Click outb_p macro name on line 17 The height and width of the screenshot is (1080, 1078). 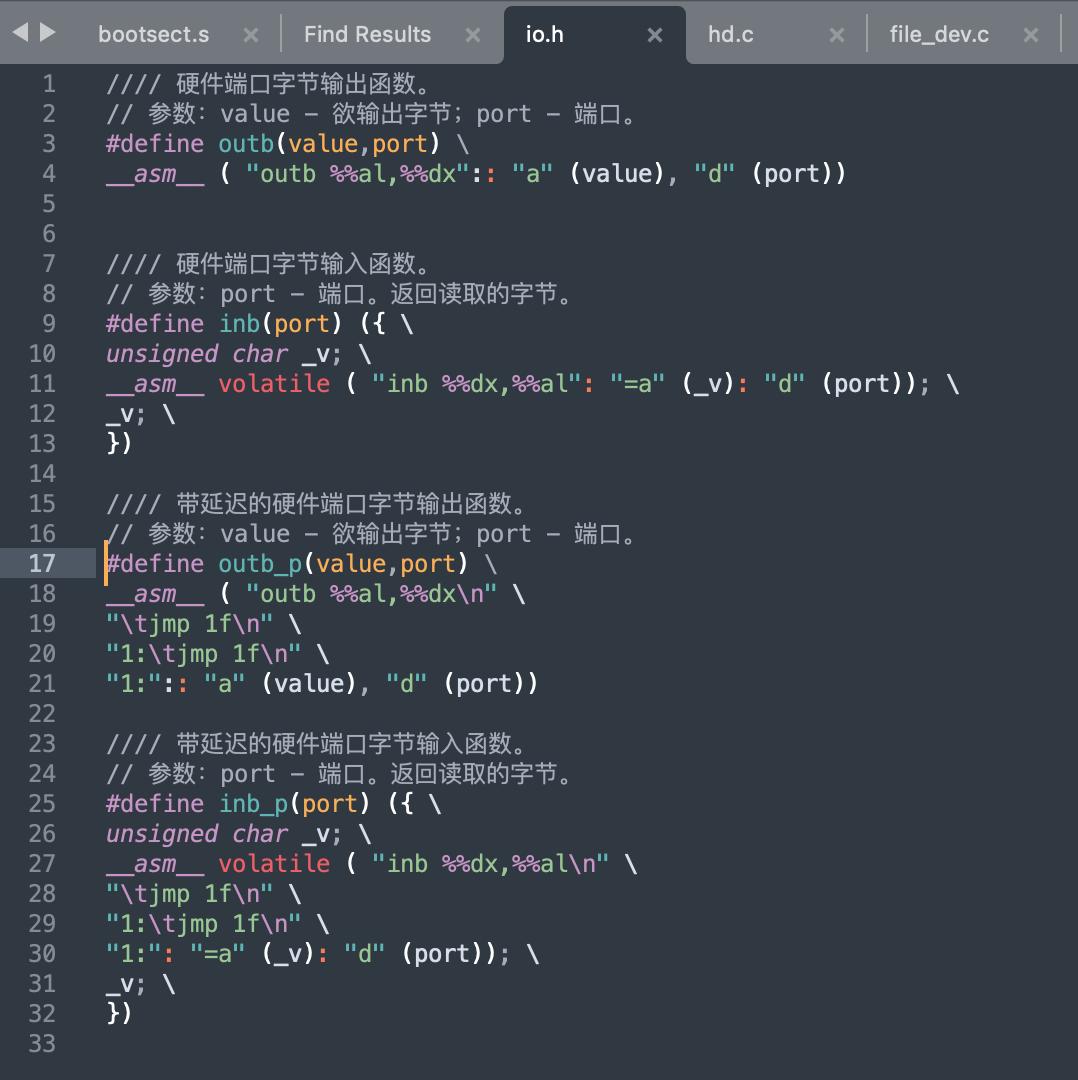pos(260,564)
